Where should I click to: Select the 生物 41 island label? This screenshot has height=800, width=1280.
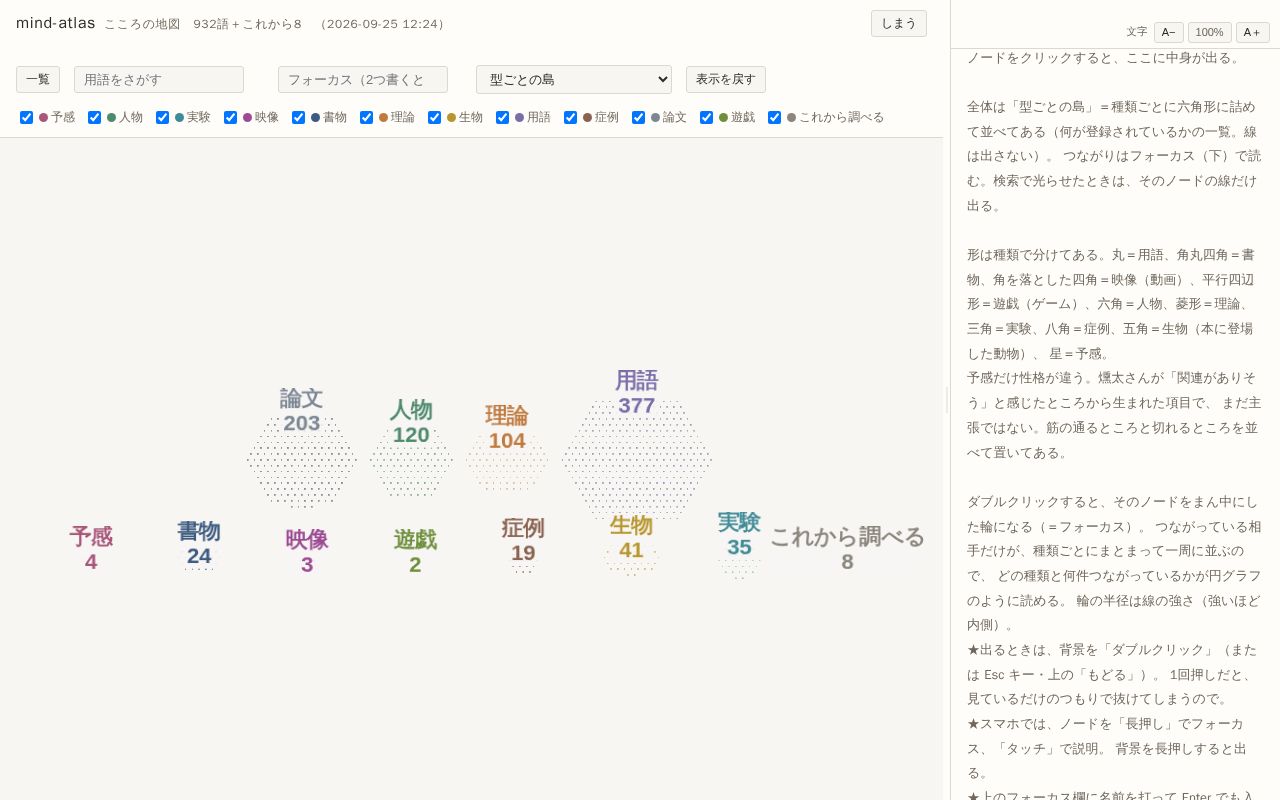(631, 537)
